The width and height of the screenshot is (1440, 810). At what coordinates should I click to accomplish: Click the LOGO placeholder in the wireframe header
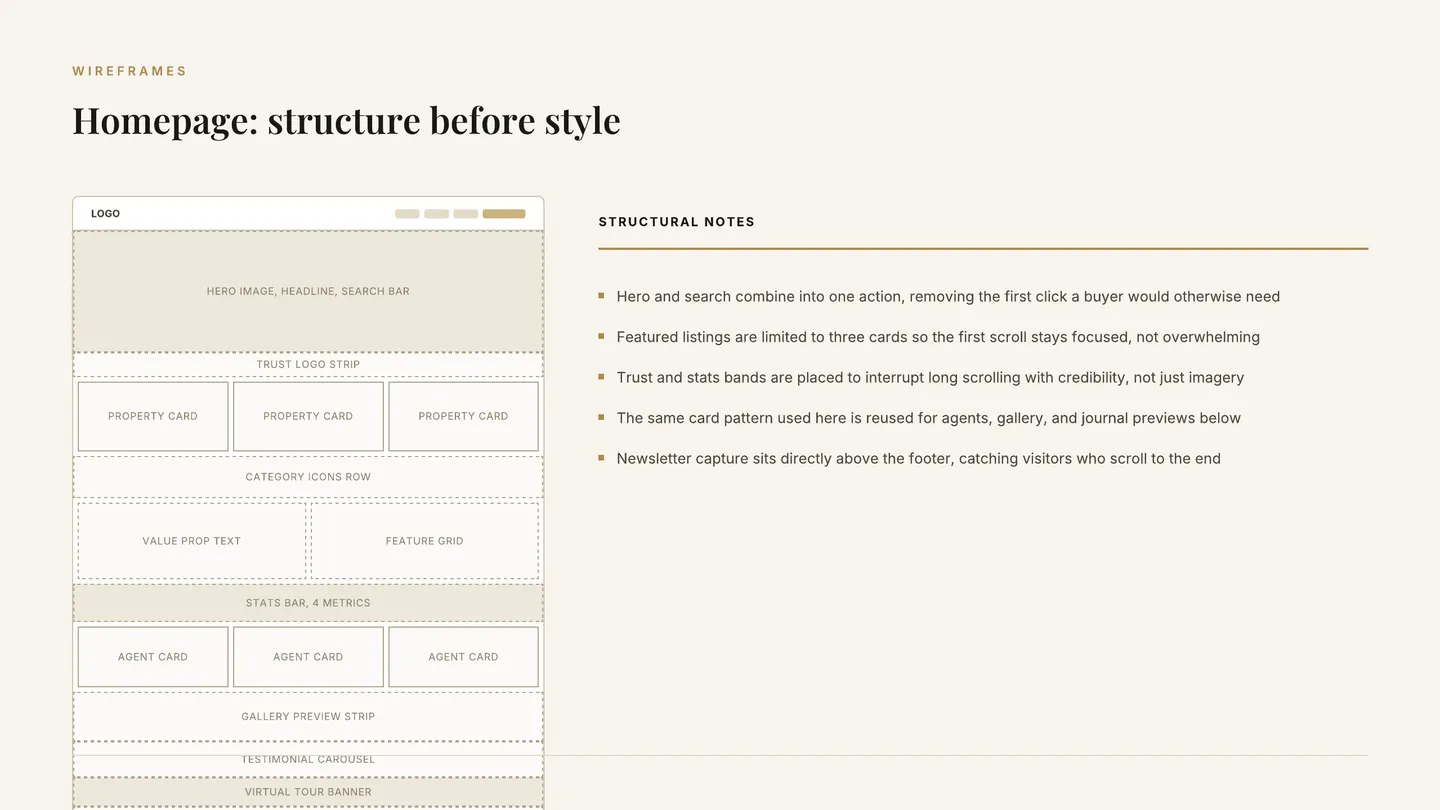point(105,214)
